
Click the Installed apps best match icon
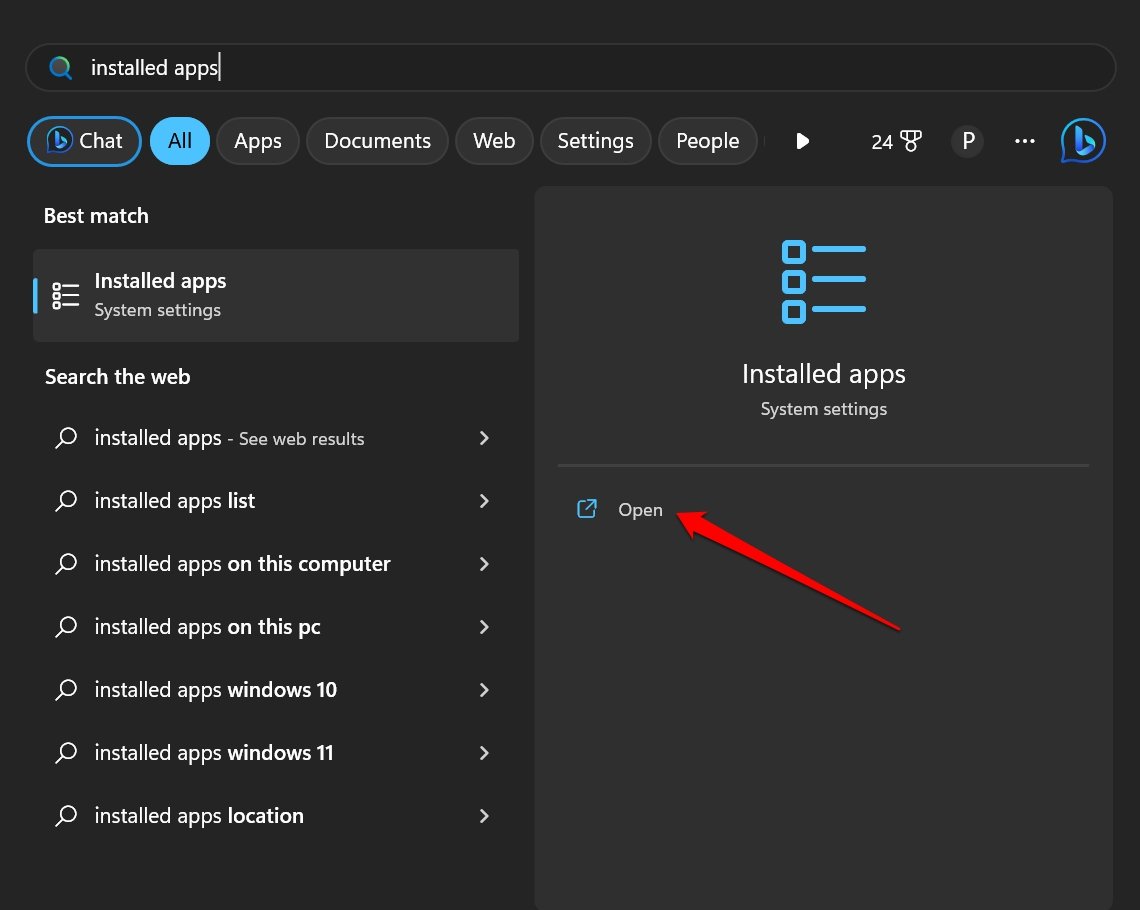[66, 295]
